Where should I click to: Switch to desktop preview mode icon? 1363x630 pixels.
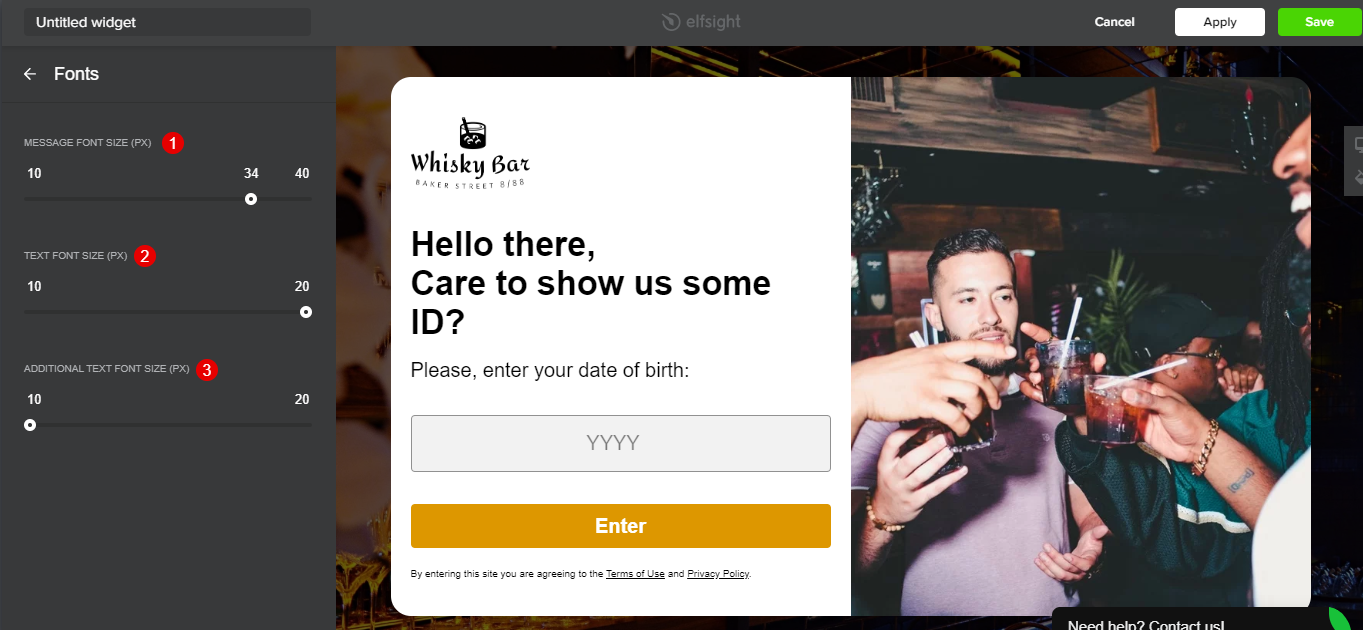click(1359, 144)
